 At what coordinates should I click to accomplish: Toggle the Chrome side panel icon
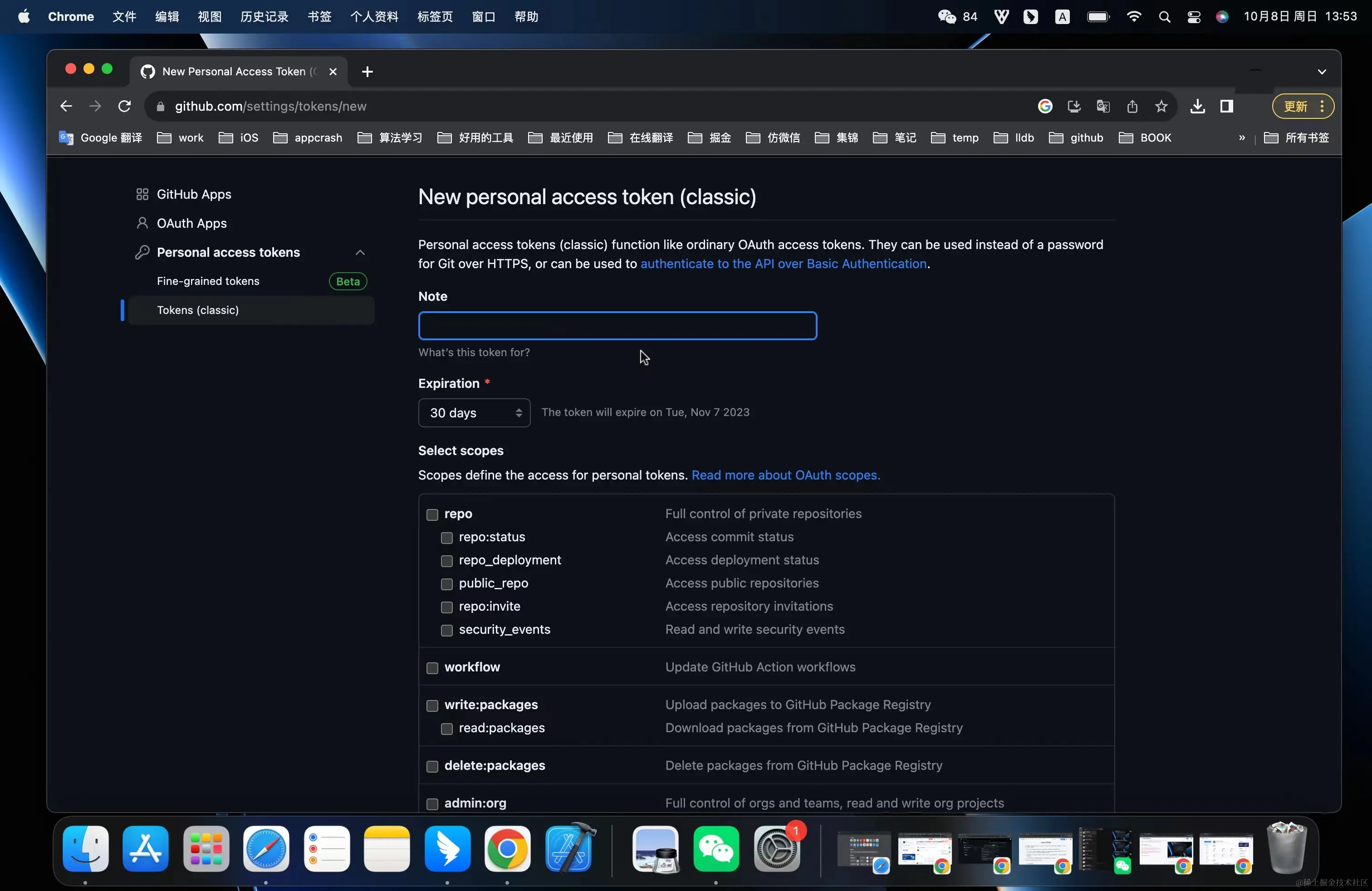1226,106
